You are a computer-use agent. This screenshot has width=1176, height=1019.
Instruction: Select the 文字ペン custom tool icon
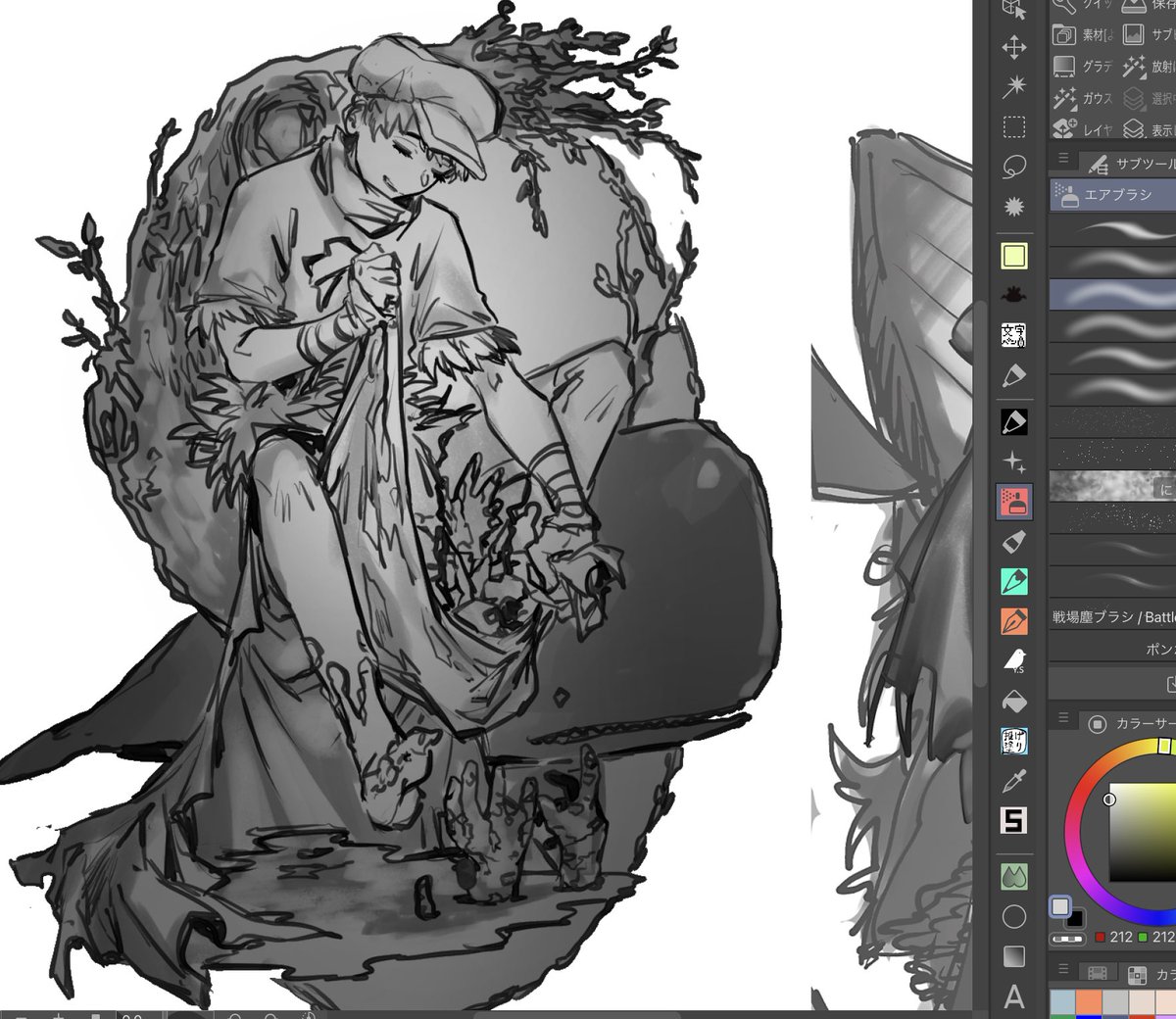tap(1014, 335)
